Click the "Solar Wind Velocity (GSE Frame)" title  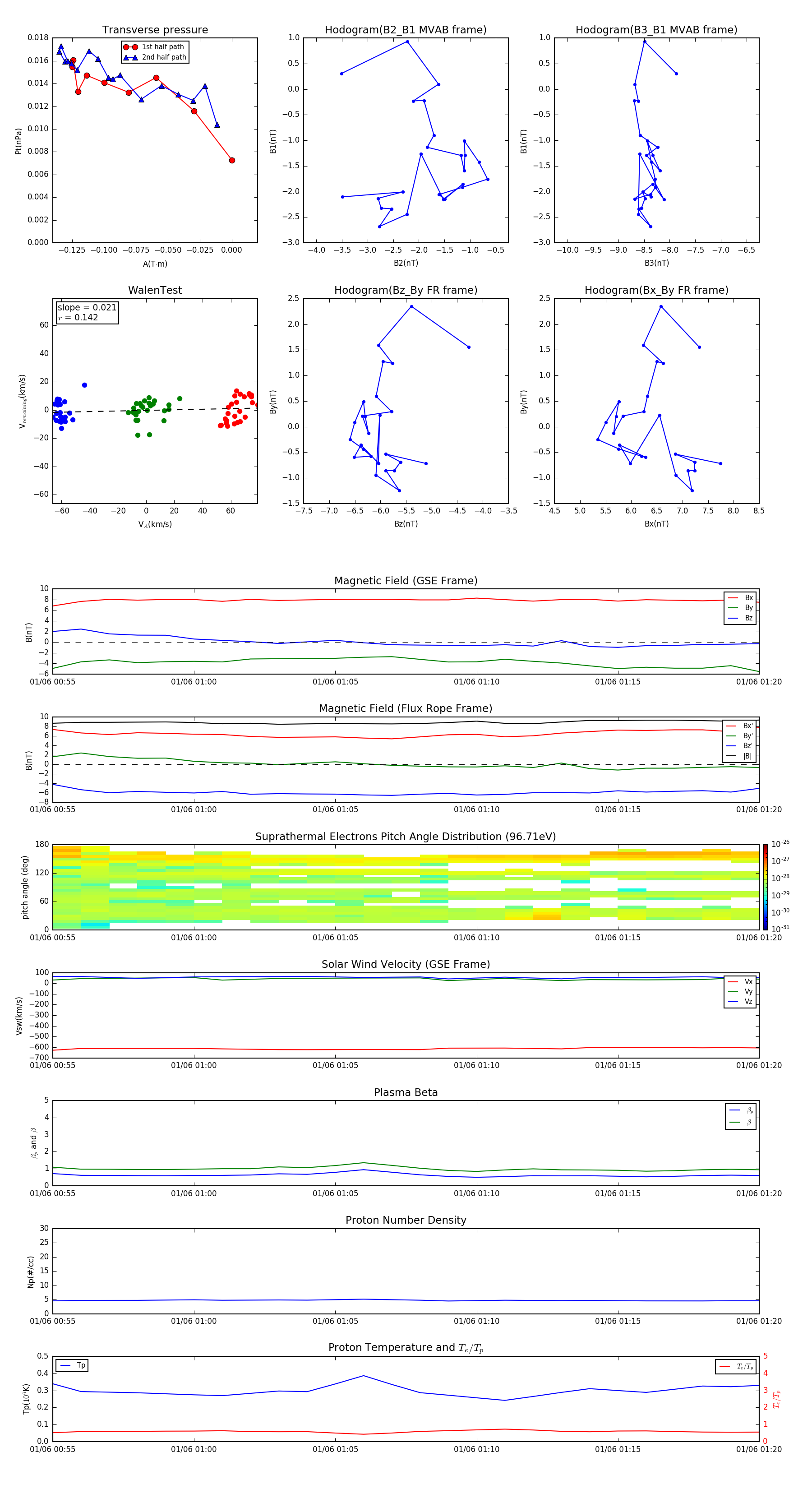pos(406,964)
